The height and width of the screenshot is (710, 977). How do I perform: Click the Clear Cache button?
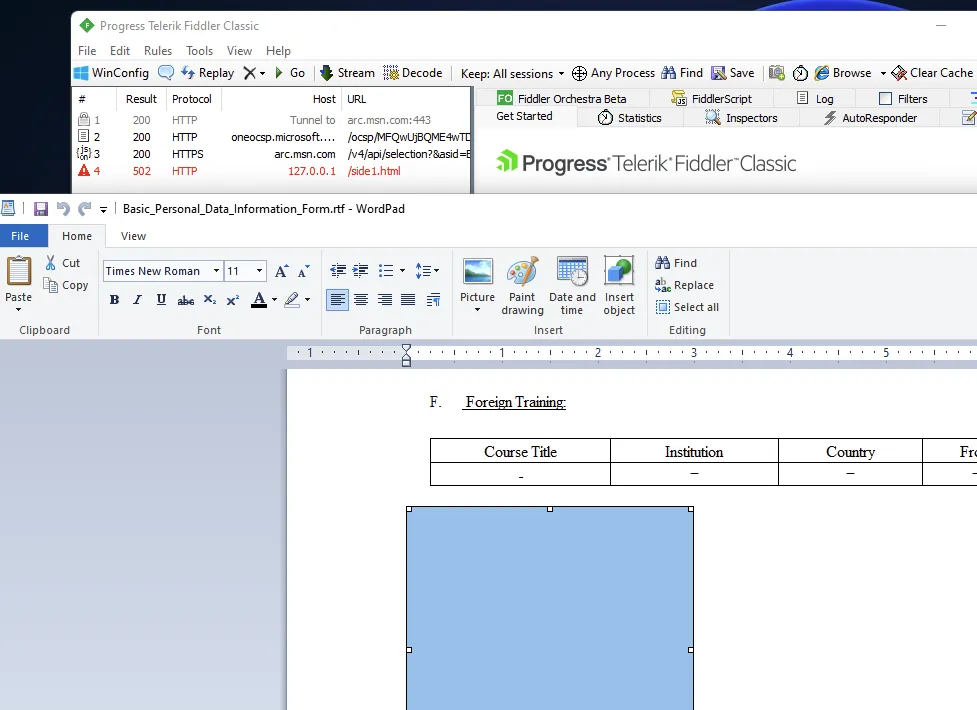(932, 72)
